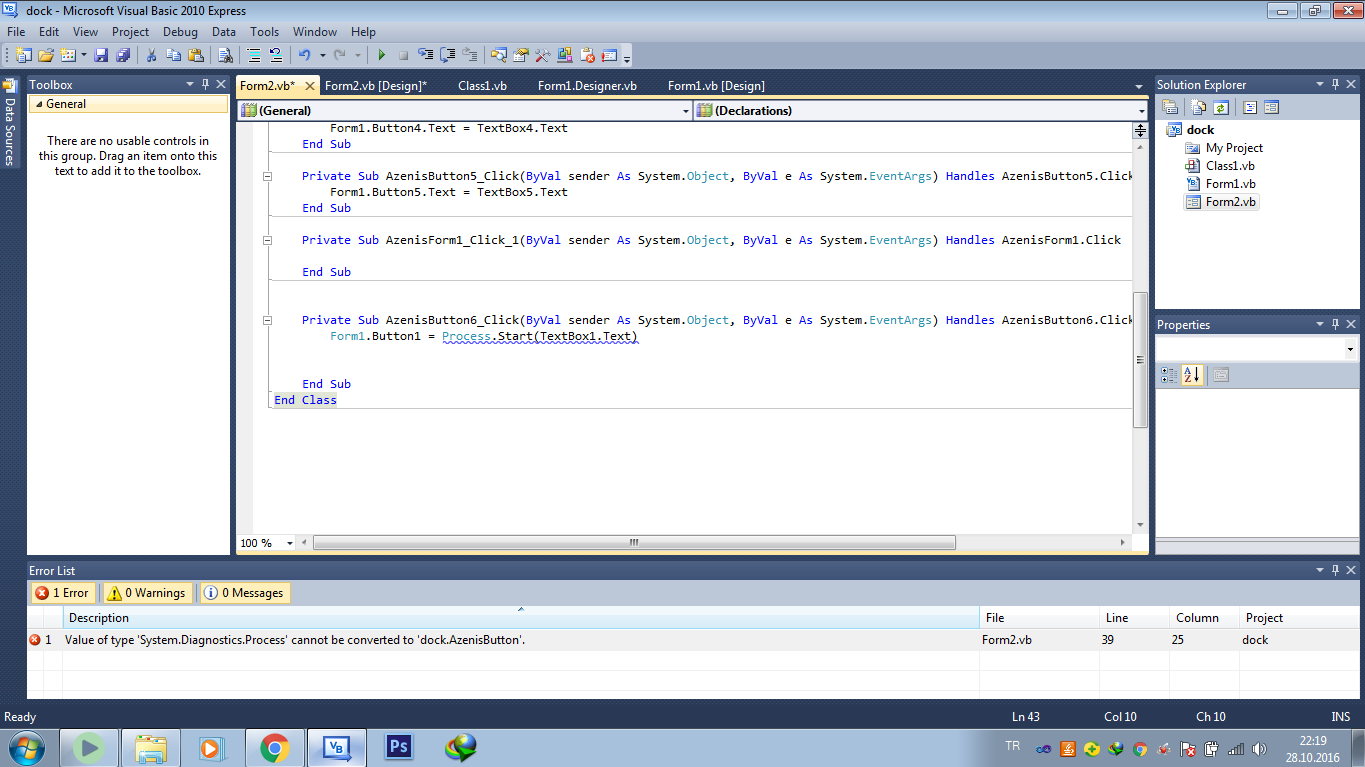
Task: Toggle auto-hide pin on the Toolbox panel
Action: point(206,85)
